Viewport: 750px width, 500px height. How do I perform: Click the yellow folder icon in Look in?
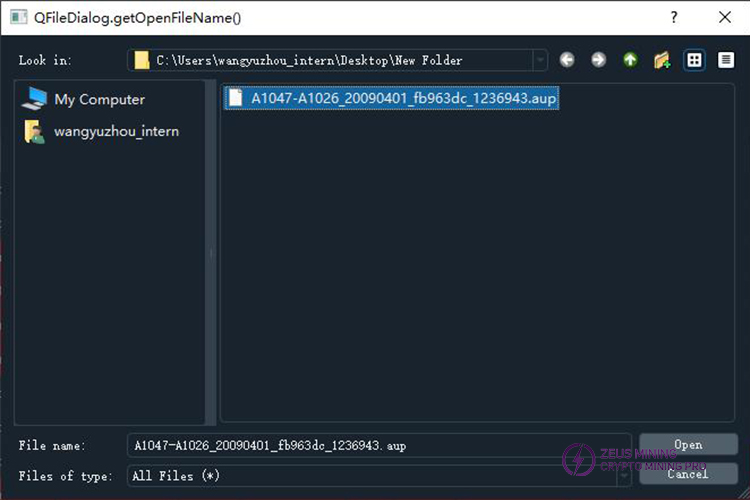[142, 60]
